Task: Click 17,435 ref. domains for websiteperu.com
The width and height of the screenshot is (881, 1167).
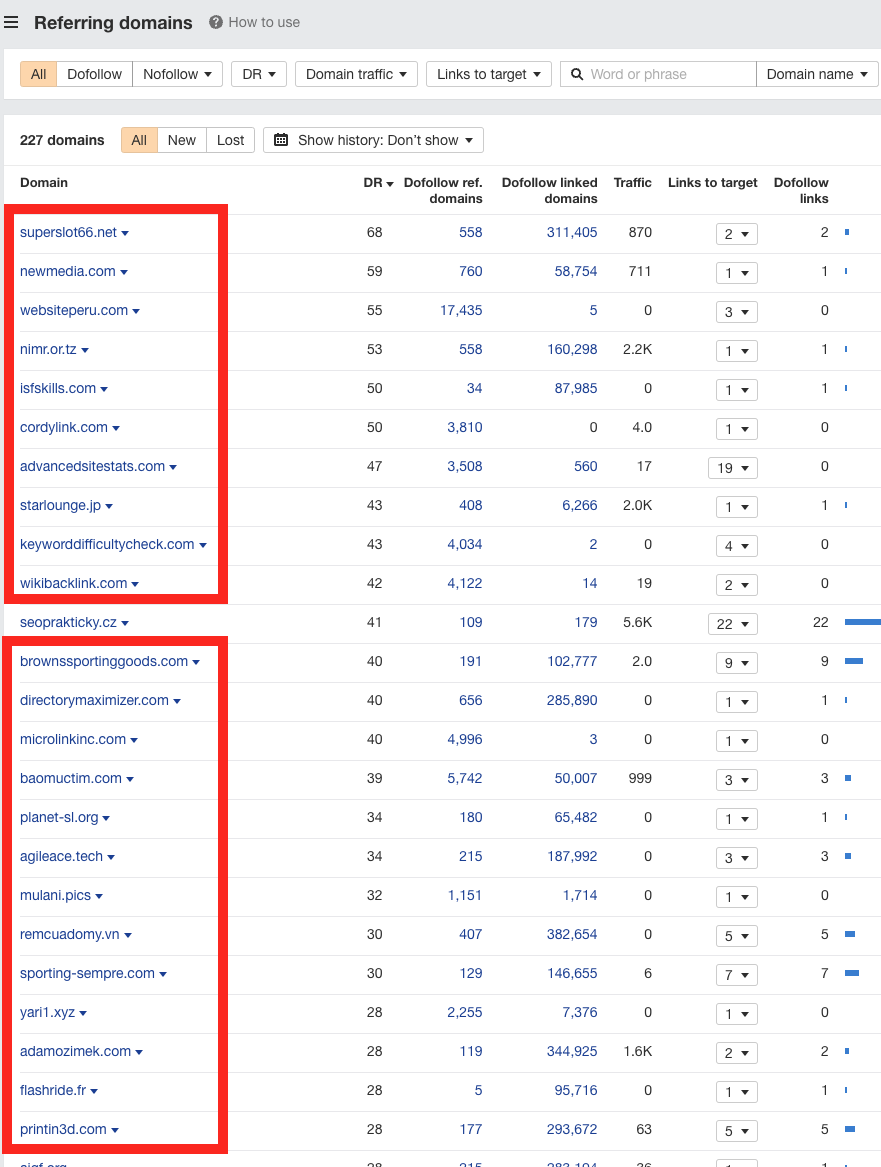Action: click(461, 310)
